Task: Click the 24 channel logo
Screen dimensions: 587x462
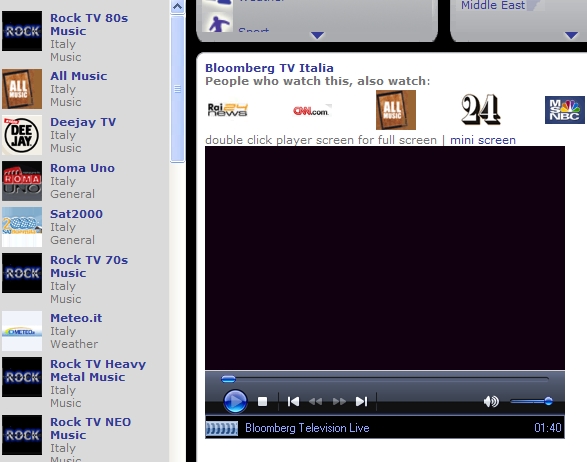Action: tap(481, 109)
